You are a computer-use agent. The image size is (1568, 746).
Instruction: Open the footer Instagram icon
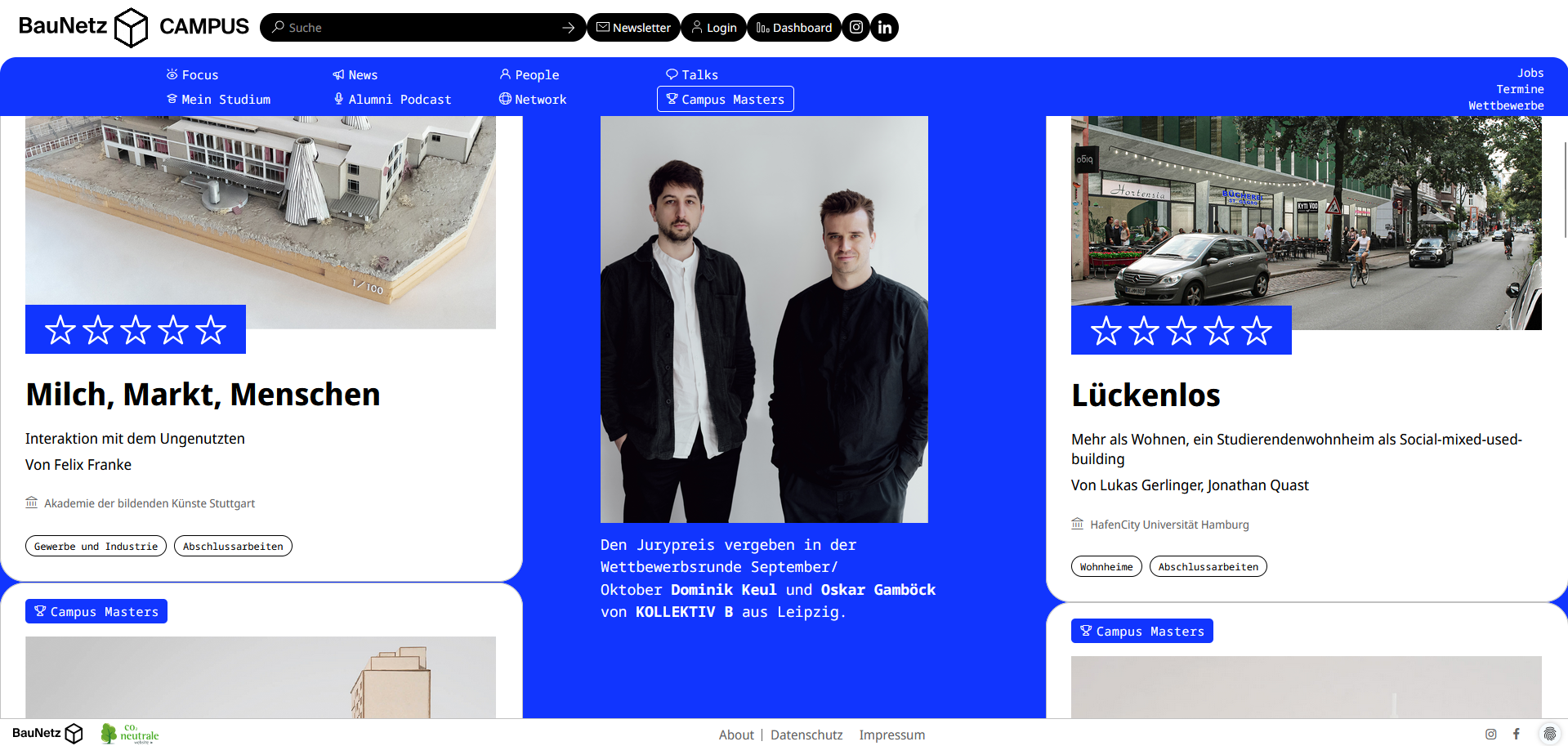coord(1491,734)
